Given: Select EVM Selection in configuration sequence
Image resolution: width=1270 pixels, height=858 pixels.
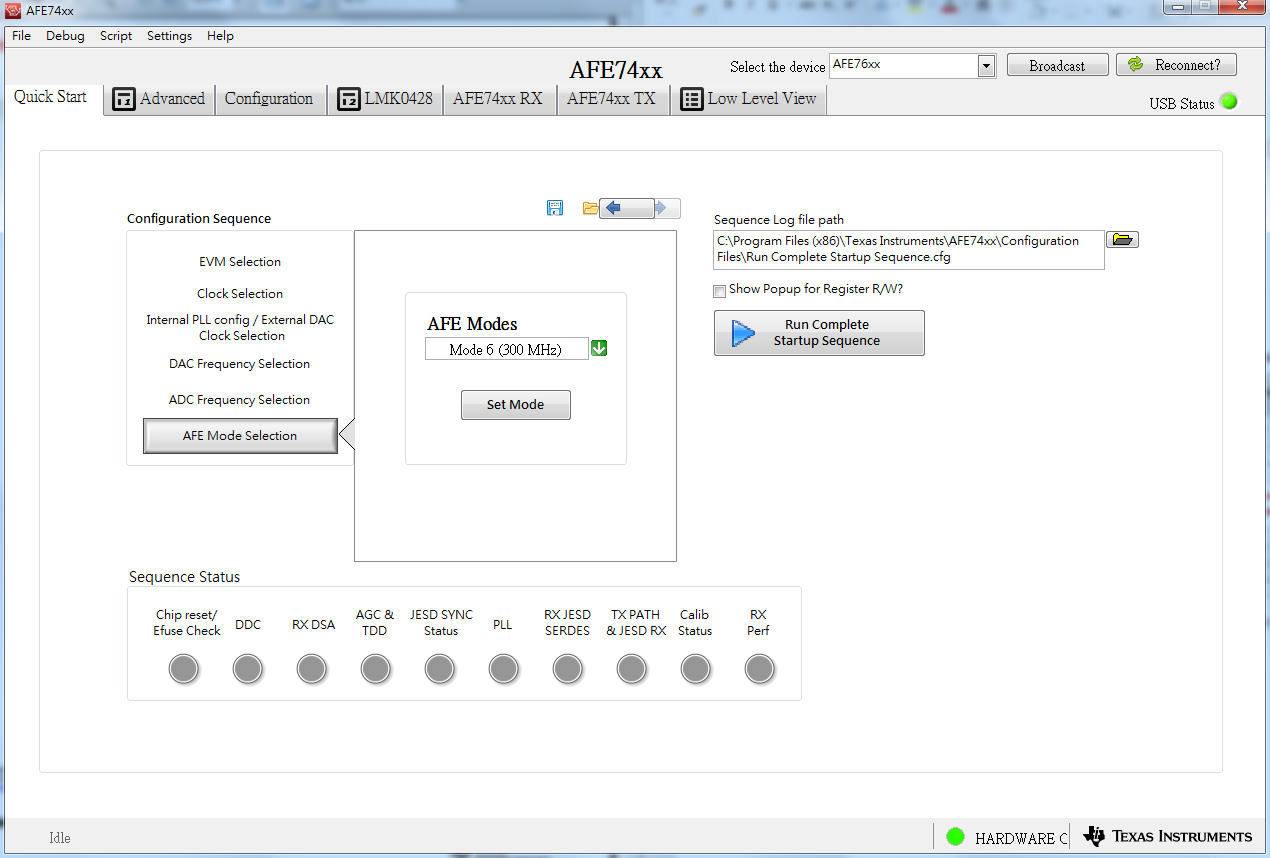Looking at the screenshot, I should tap(240, 262).
